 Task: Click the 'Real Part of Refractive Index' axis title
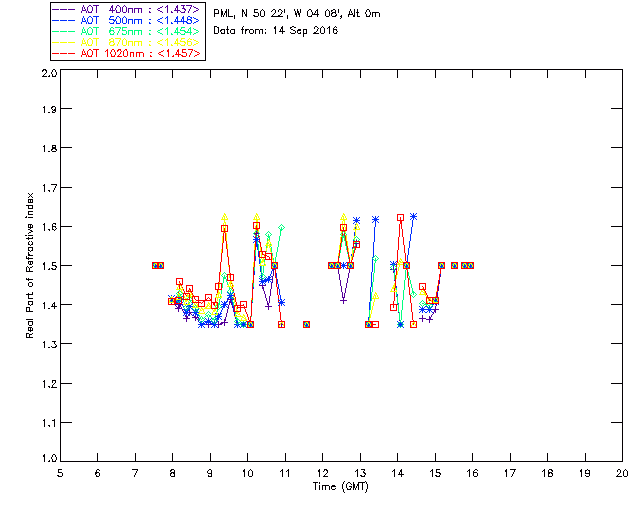click(x=31, y=267)
